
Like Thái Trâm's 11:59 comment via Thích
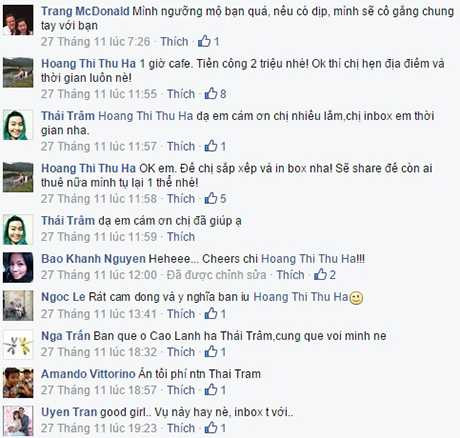181,237
